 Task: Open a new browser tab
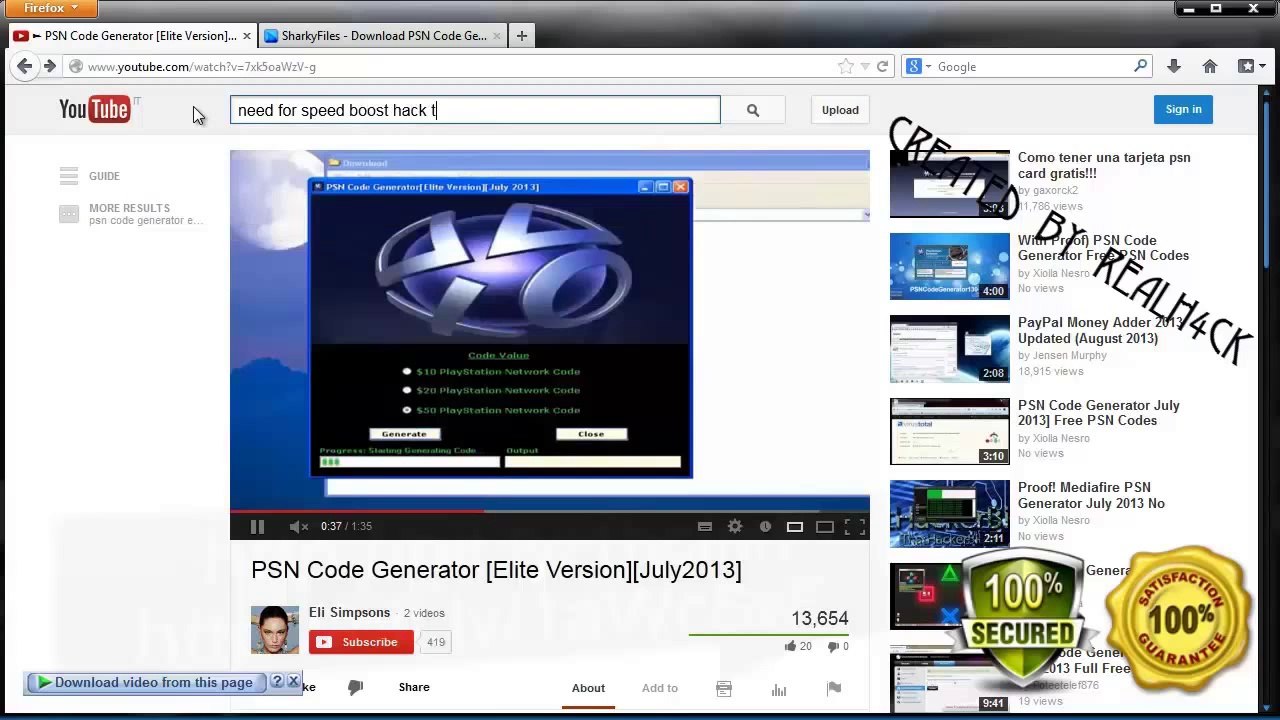521,36
